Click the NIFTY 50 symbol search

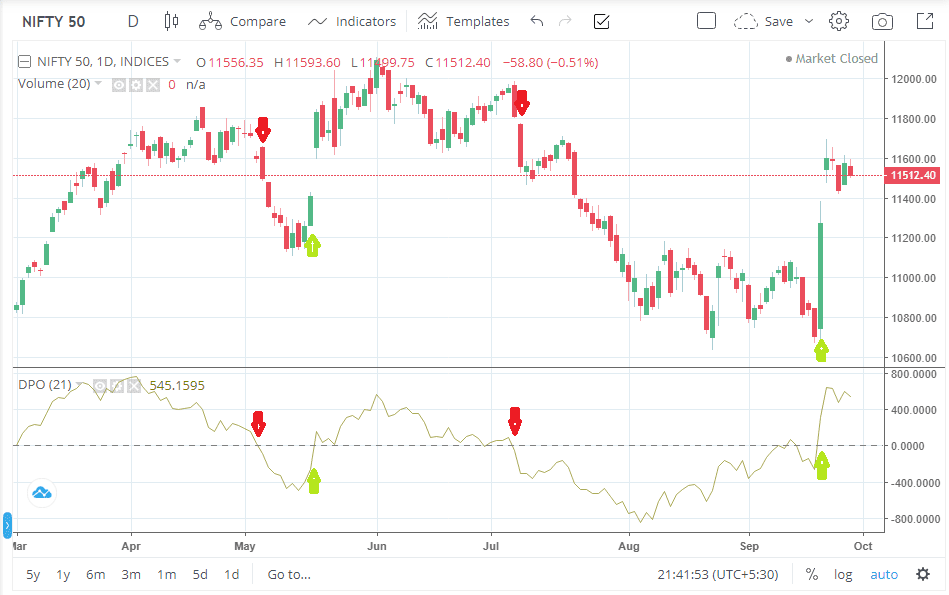point(54,22)
